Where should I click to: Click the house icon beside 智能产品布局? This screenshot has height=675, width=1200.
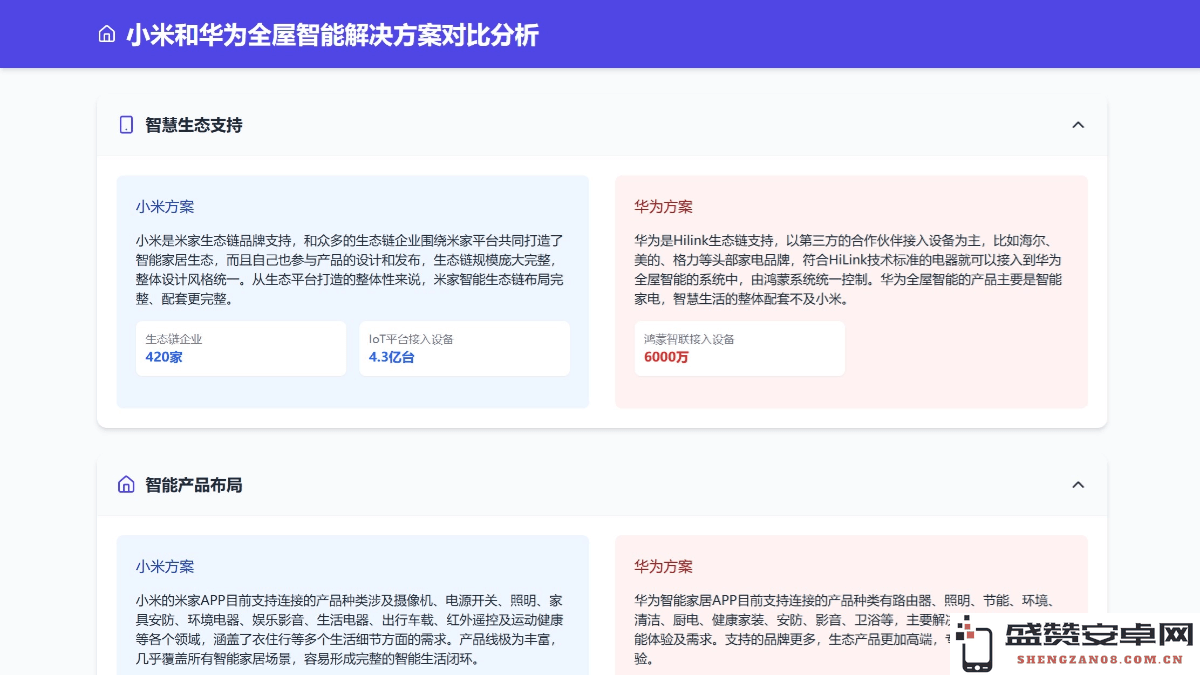pyautogui.click(x=126, y=485)
